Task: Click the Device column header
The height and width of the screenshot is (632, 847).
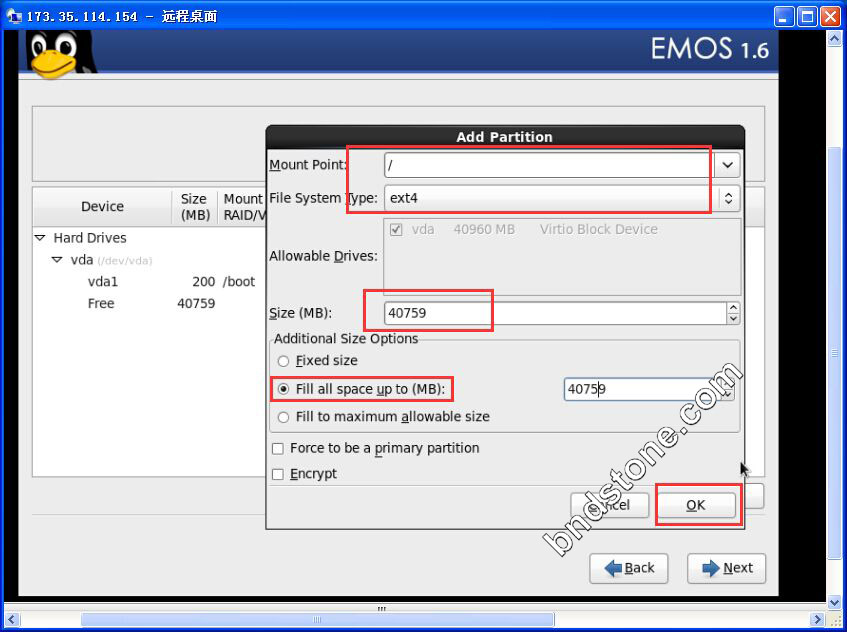Action: [x=102, y=206]
